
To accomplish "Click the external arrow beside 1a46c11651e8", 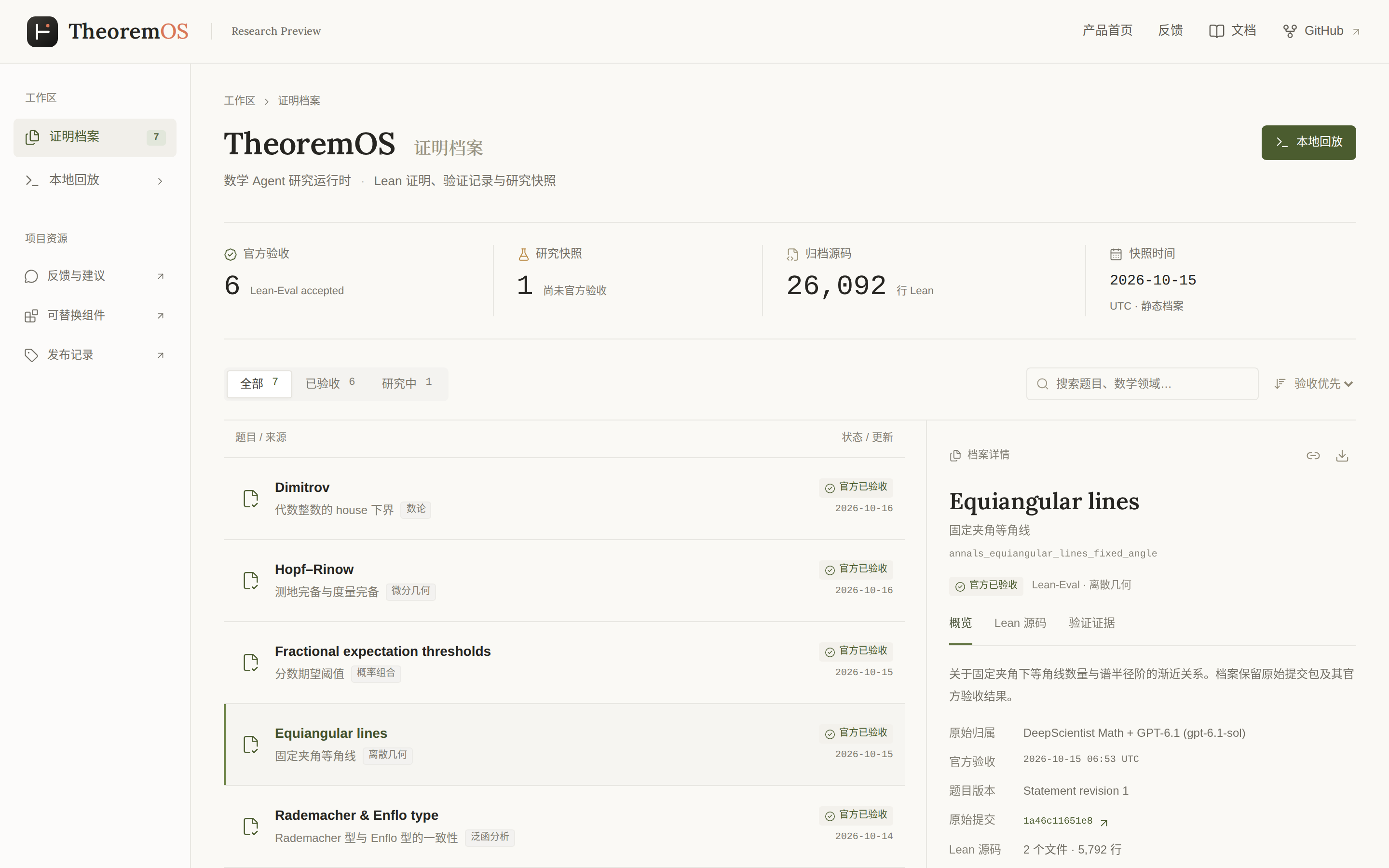I will click(x=1104, y=822).
